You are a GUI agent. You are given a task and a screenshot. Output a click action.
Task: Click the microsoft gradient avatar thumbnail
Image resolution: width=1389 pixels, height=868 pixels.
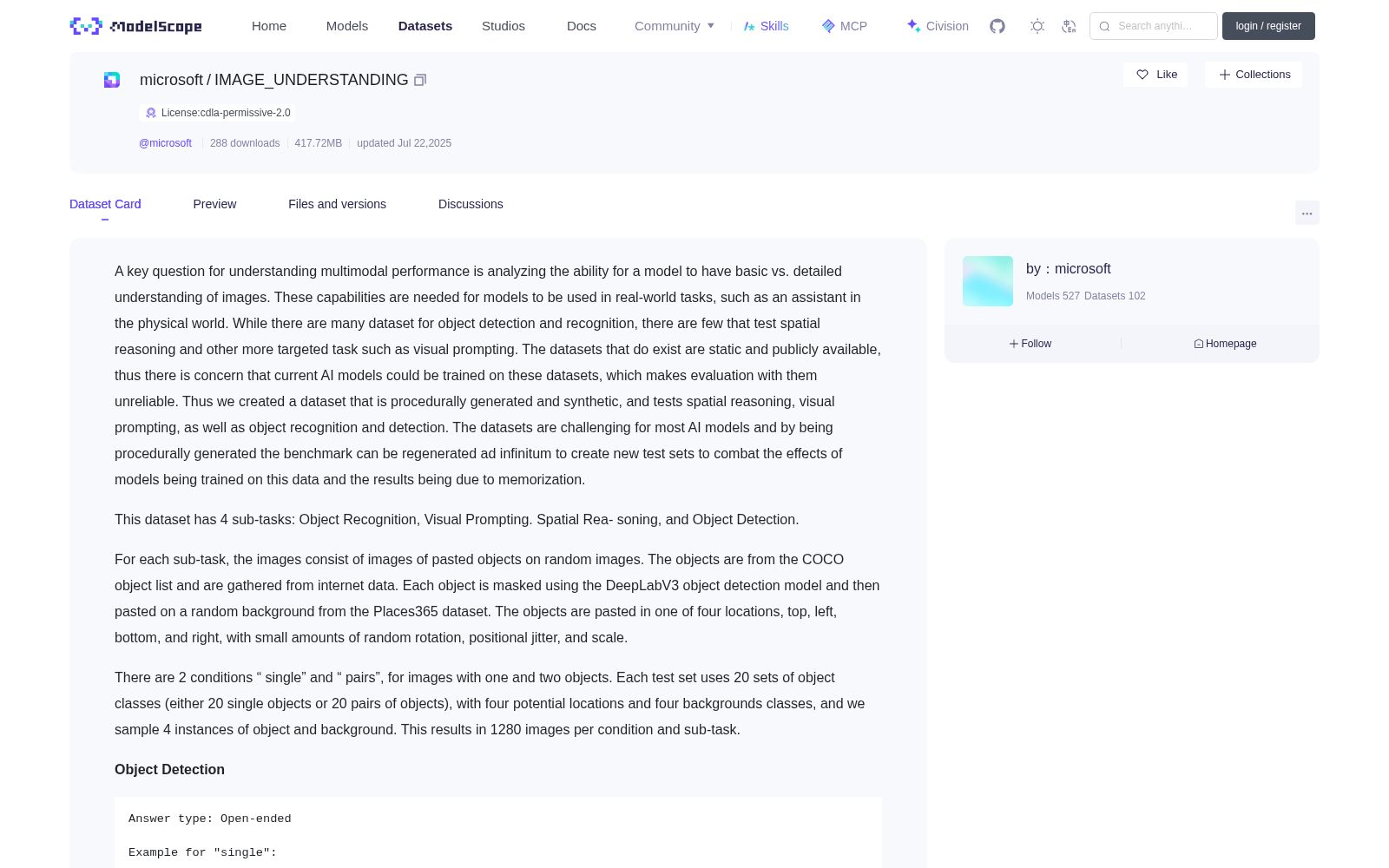(x=988, y=281)
